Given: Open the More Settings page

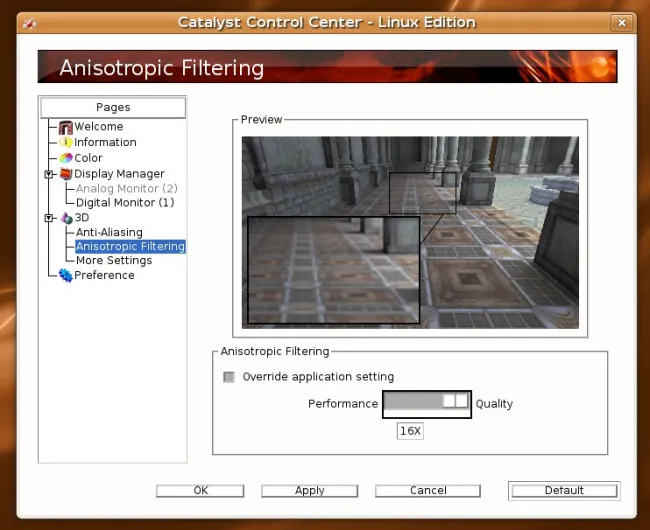Looking at the screenshot, I should point(114,260).
